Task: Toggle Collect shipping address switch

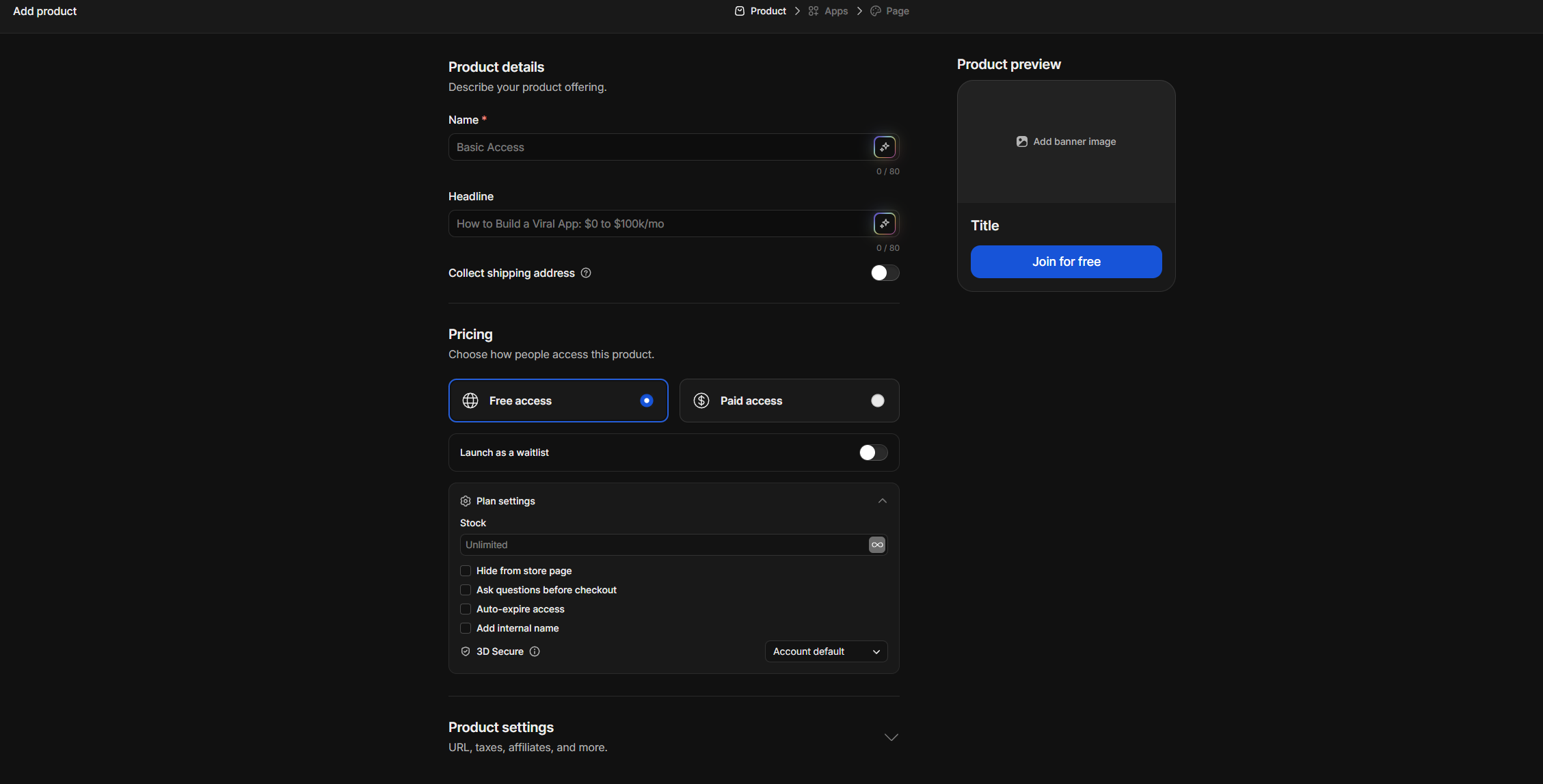Action: [885, 273]
